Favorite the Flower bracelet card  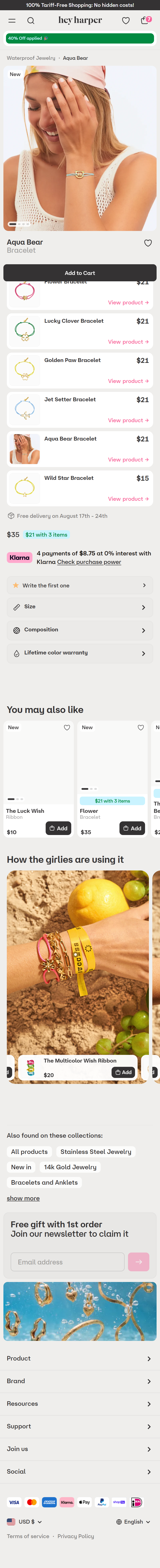(141, 727)
